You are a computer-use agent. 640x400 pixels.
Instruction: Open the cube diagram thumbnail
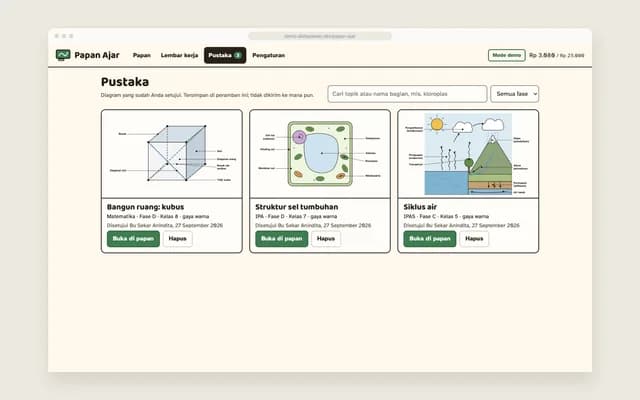(172, 154)
